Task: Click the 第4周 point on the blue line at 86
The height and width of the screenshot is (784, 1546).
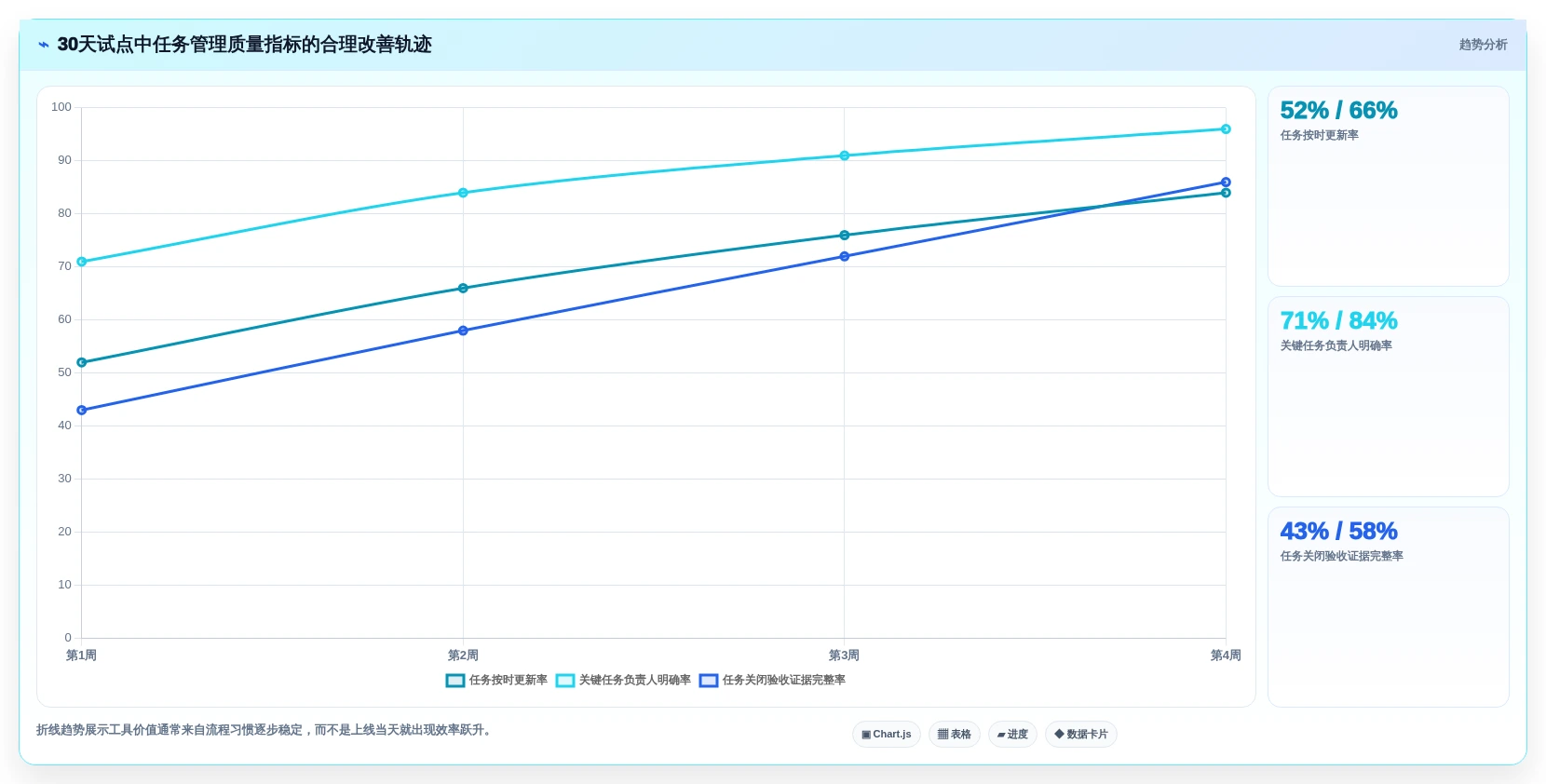Action: (1226, 182)
